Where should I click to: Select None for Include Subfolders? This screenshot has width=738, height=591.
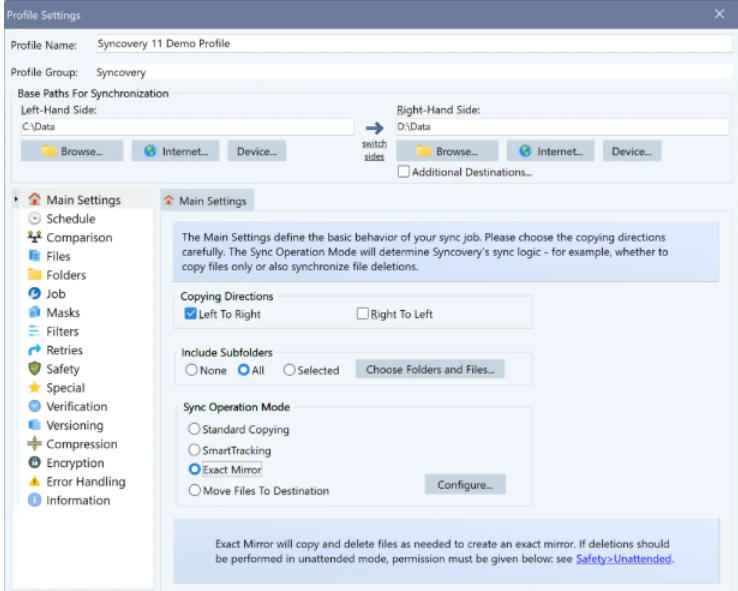click(x=191, y=370)
